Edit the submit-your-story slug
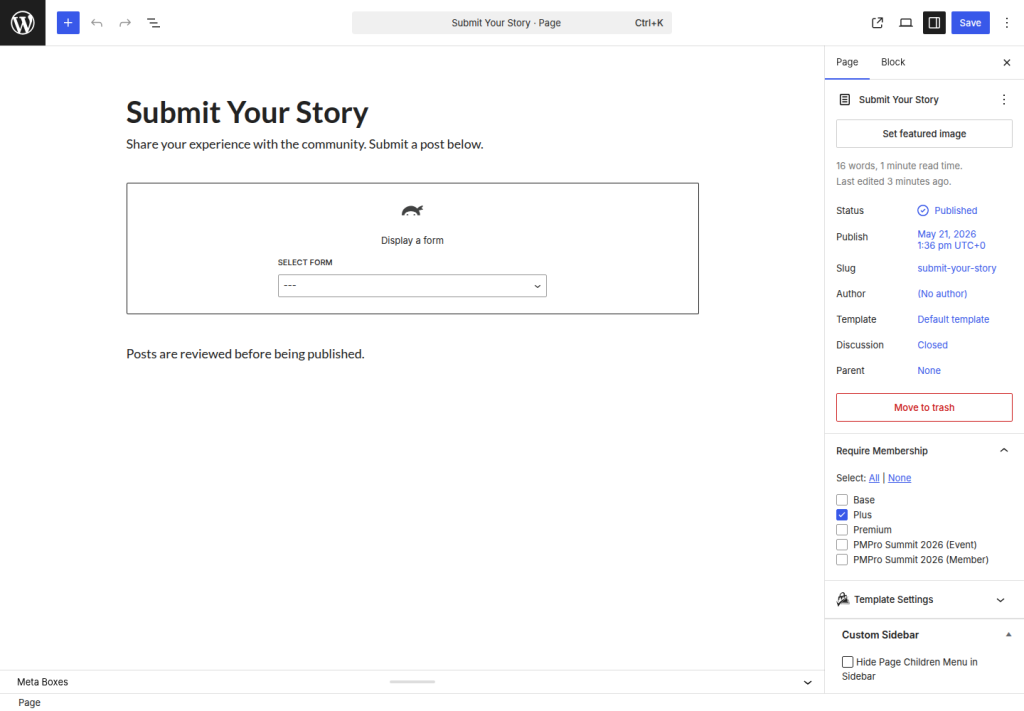The width and height of the screenshot is (1024, 711). click(956, 268)
